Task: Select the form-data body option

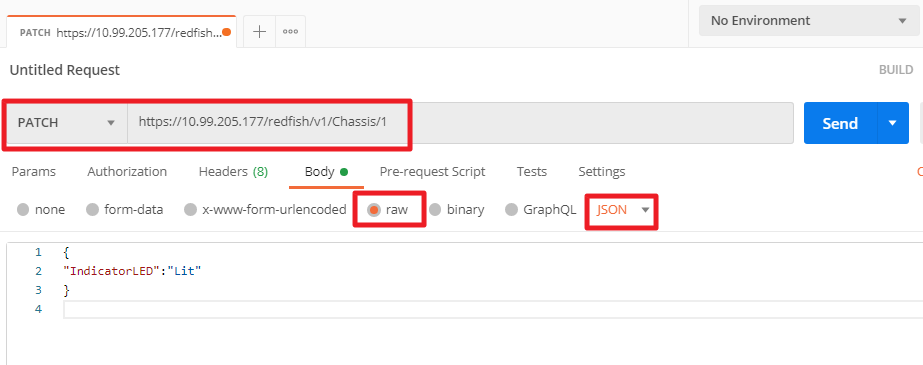Action: pyautogui.click(x=125, y=210)
